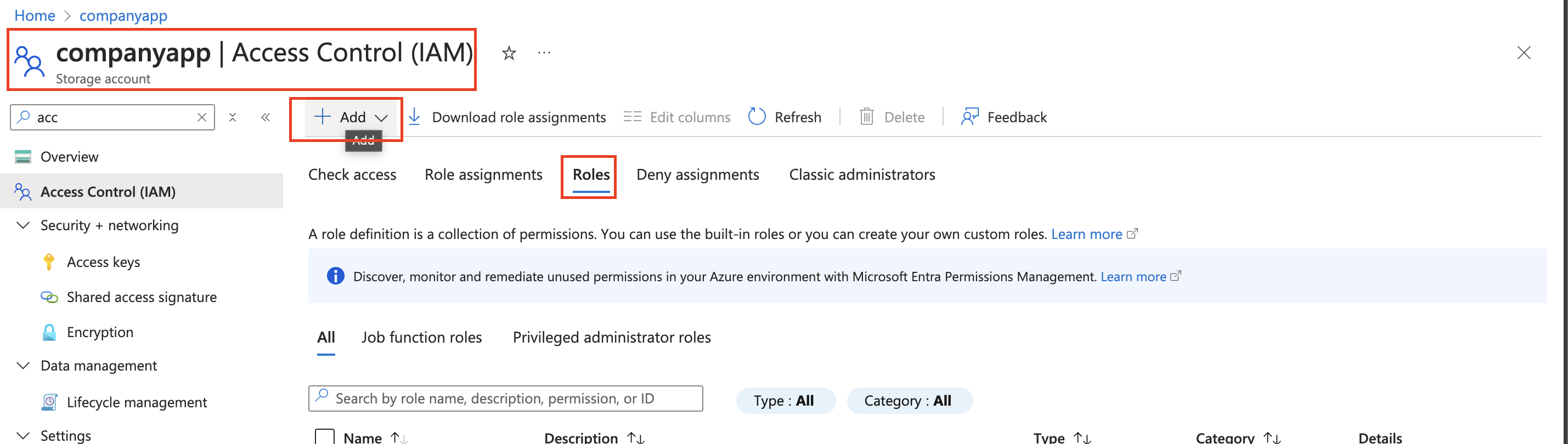Collapse the sidebar with double-chevron icon
Image resolution: width=1568 pixels, height=444 pixels.
[x=266, y=117]
